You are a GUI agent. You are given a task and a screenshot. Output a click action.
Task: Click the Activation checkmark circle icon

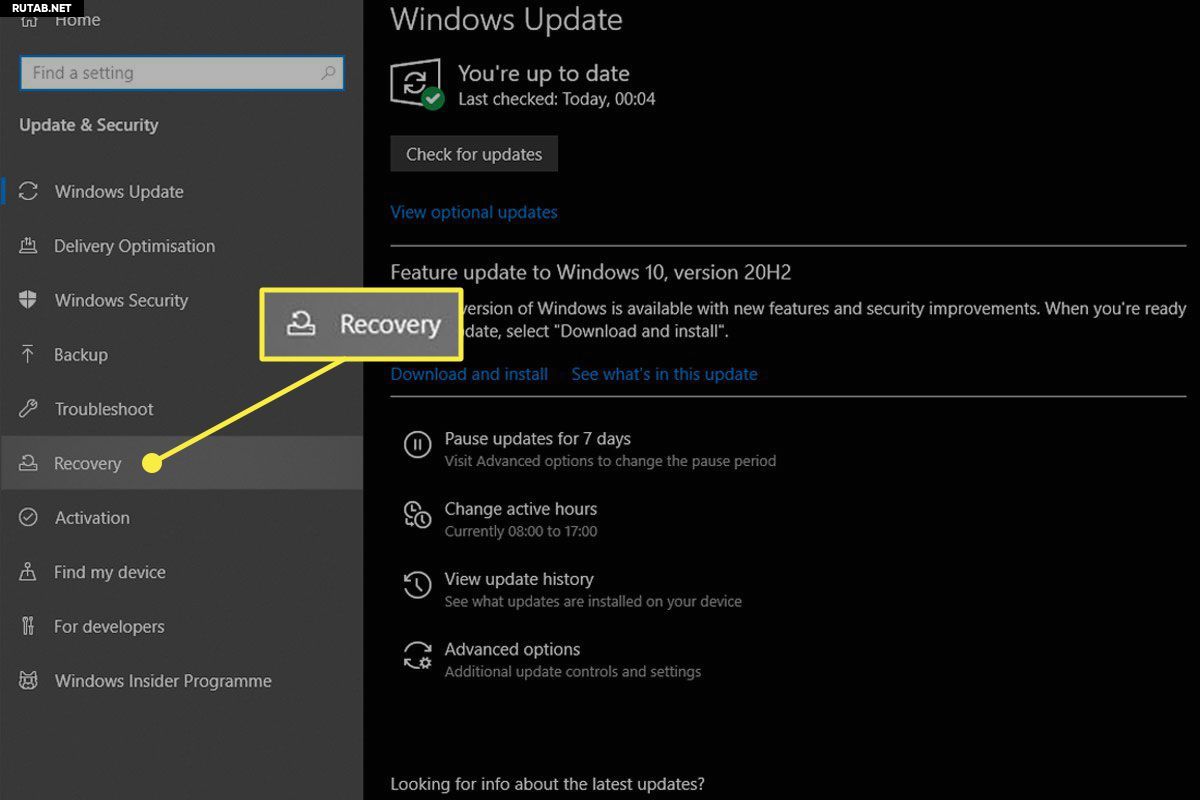click(x=29, y=517)
